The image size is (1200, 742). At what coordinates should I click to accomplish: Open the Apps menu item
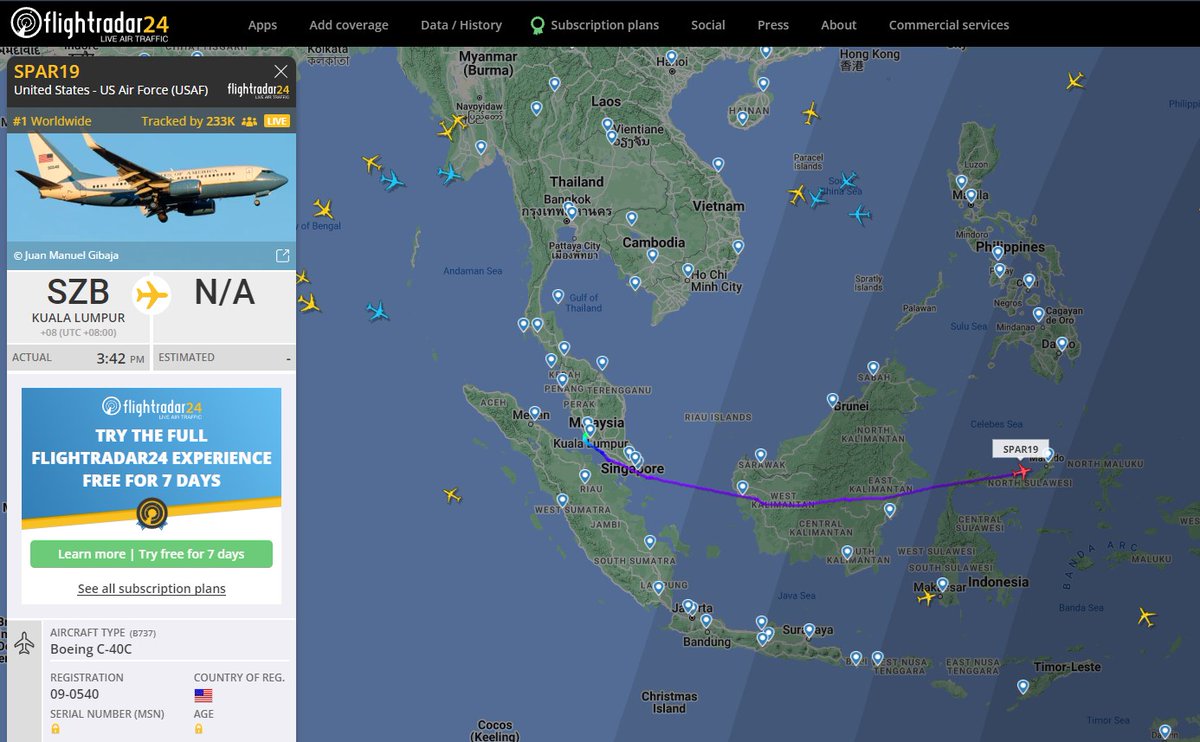click(262, 25)
